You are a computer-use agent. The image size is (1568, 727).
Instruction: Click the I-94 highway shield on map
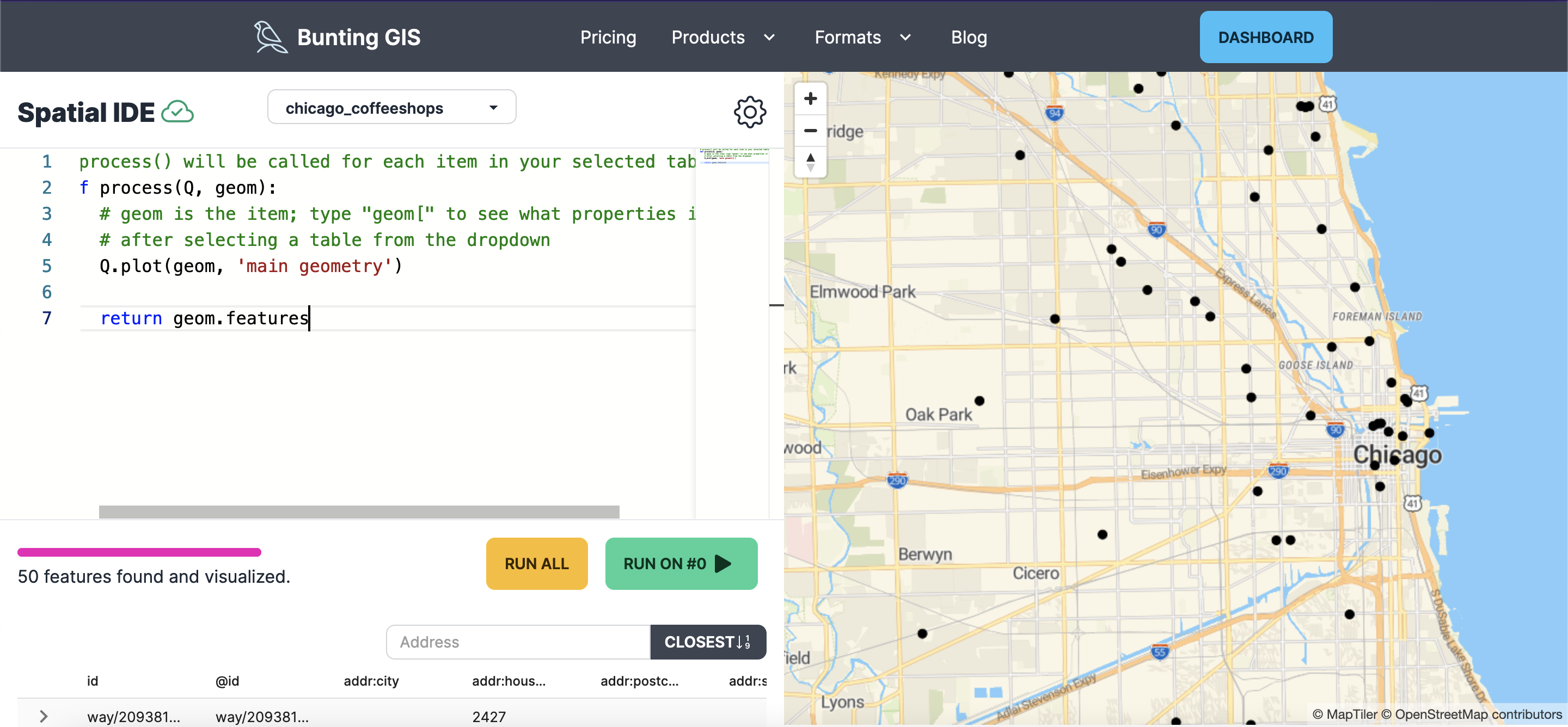(1054, 113)
